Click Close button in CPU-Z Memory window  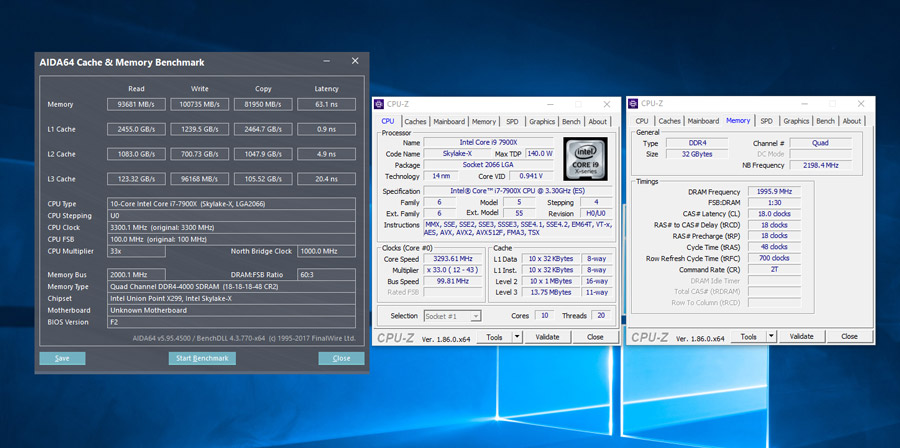click(x=849, y=337)
